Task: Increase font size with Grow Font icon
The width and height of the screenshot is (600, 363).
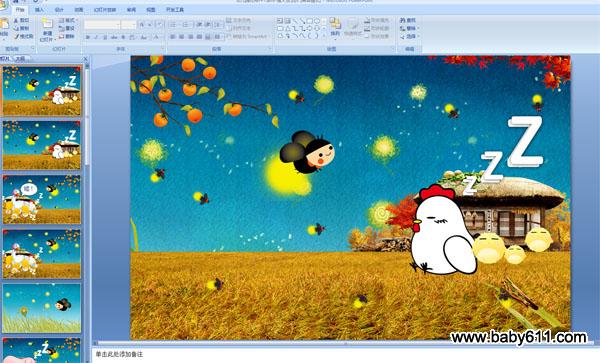Action: 142,25
